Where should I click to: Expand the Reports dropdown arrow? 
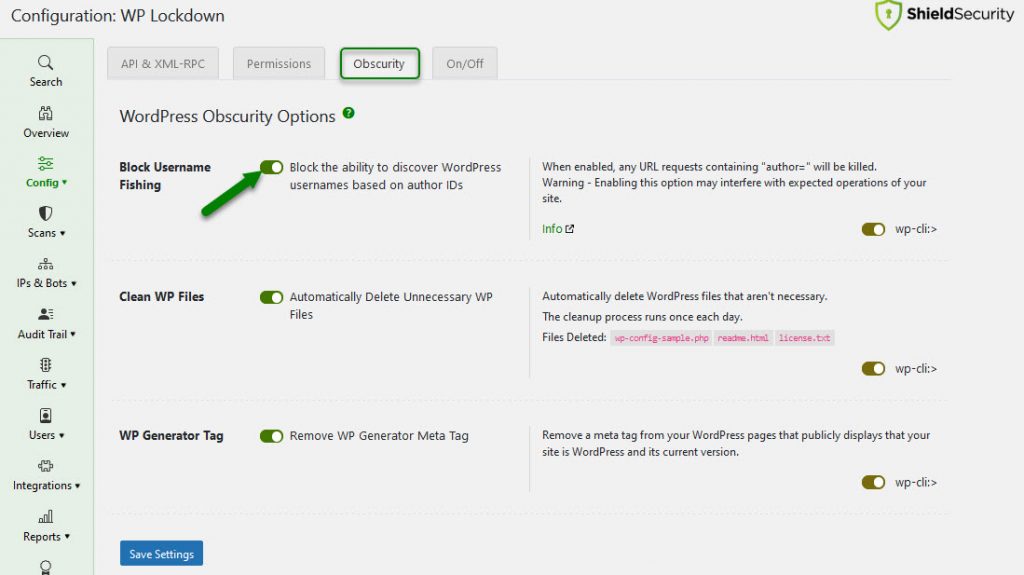pyautogui.click(x=67, y=536)
